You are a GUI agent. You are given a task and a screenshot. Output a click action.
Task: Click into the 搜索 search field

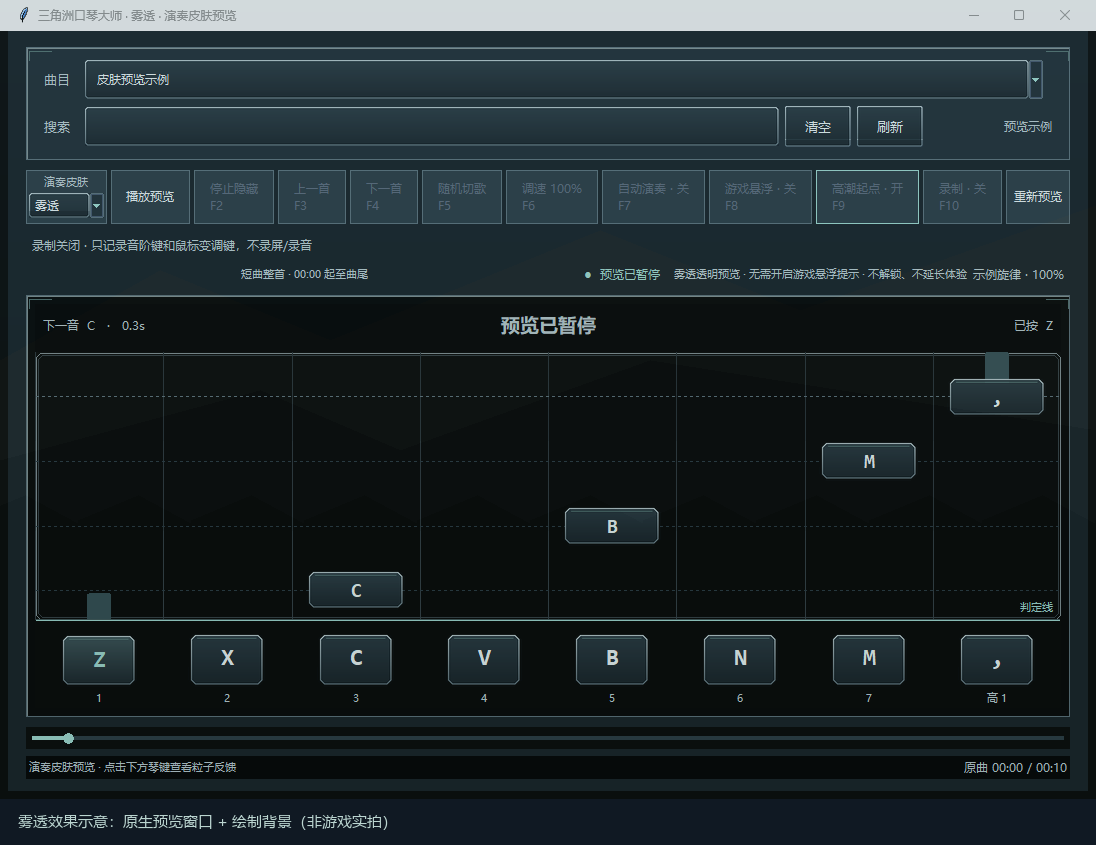click(x=431, y=127)
